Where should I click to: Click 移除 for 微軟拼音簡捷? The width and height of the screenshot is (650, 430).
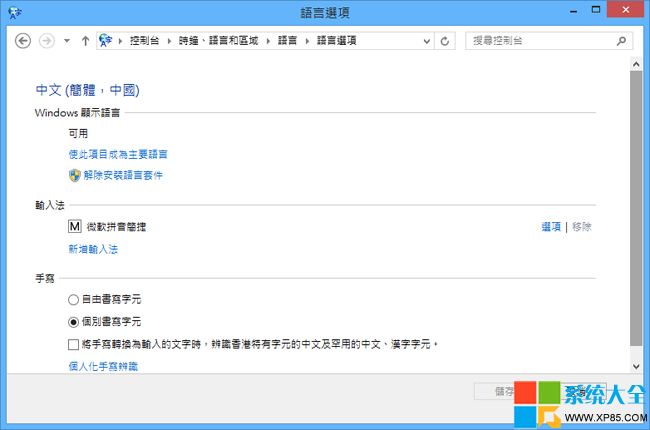[x=582, y=227]
